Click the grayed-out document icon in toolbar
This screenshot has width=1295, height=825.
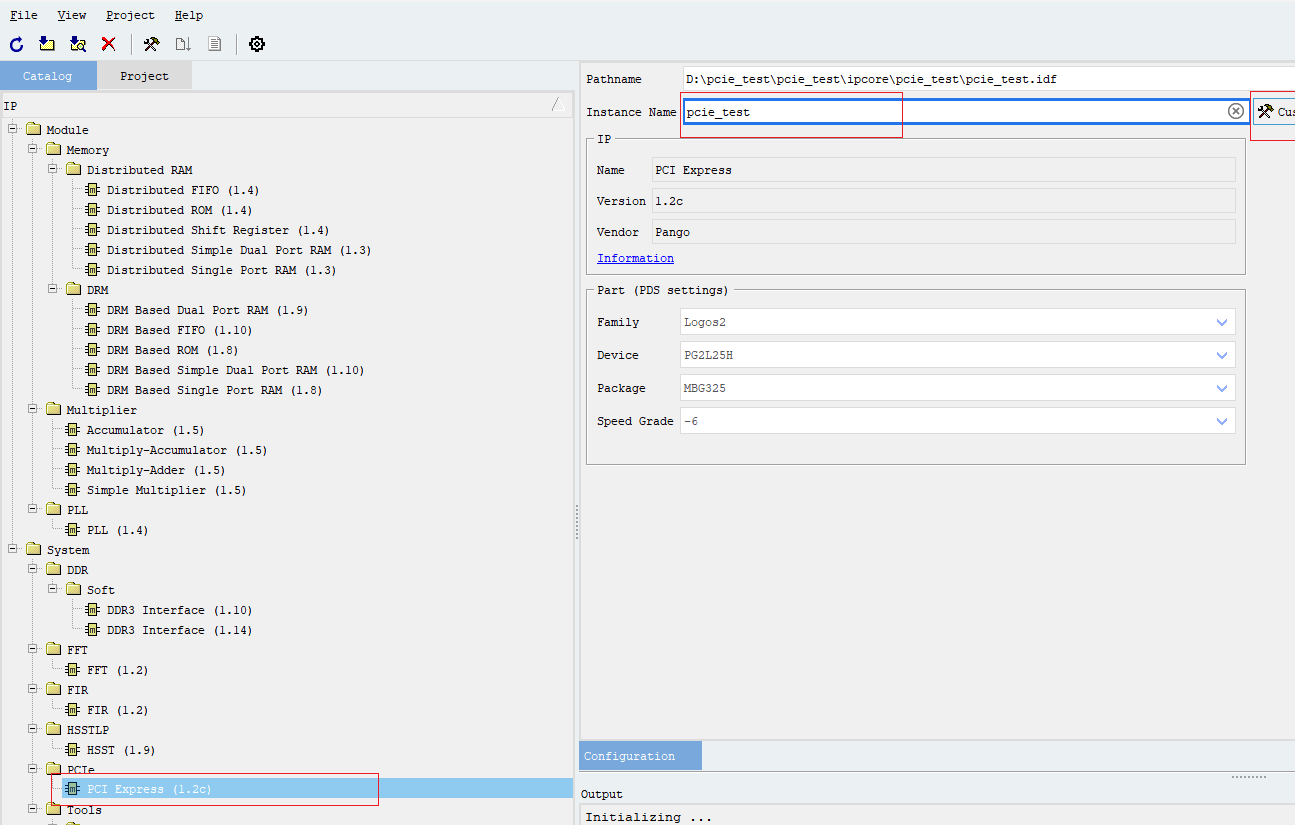(x=214, y=44)
